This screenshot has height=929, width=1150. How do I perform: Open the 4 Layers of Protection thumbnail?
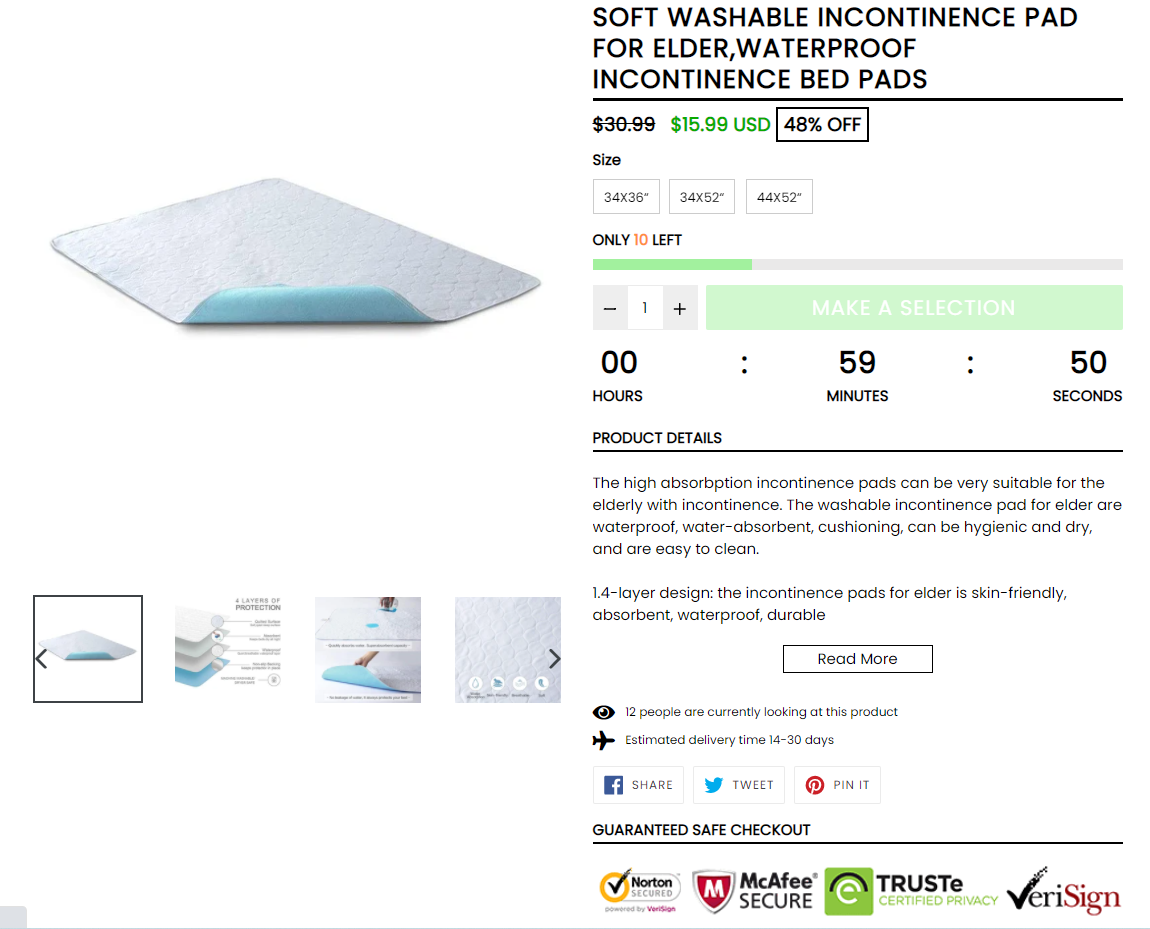click(x=228, y=649)
